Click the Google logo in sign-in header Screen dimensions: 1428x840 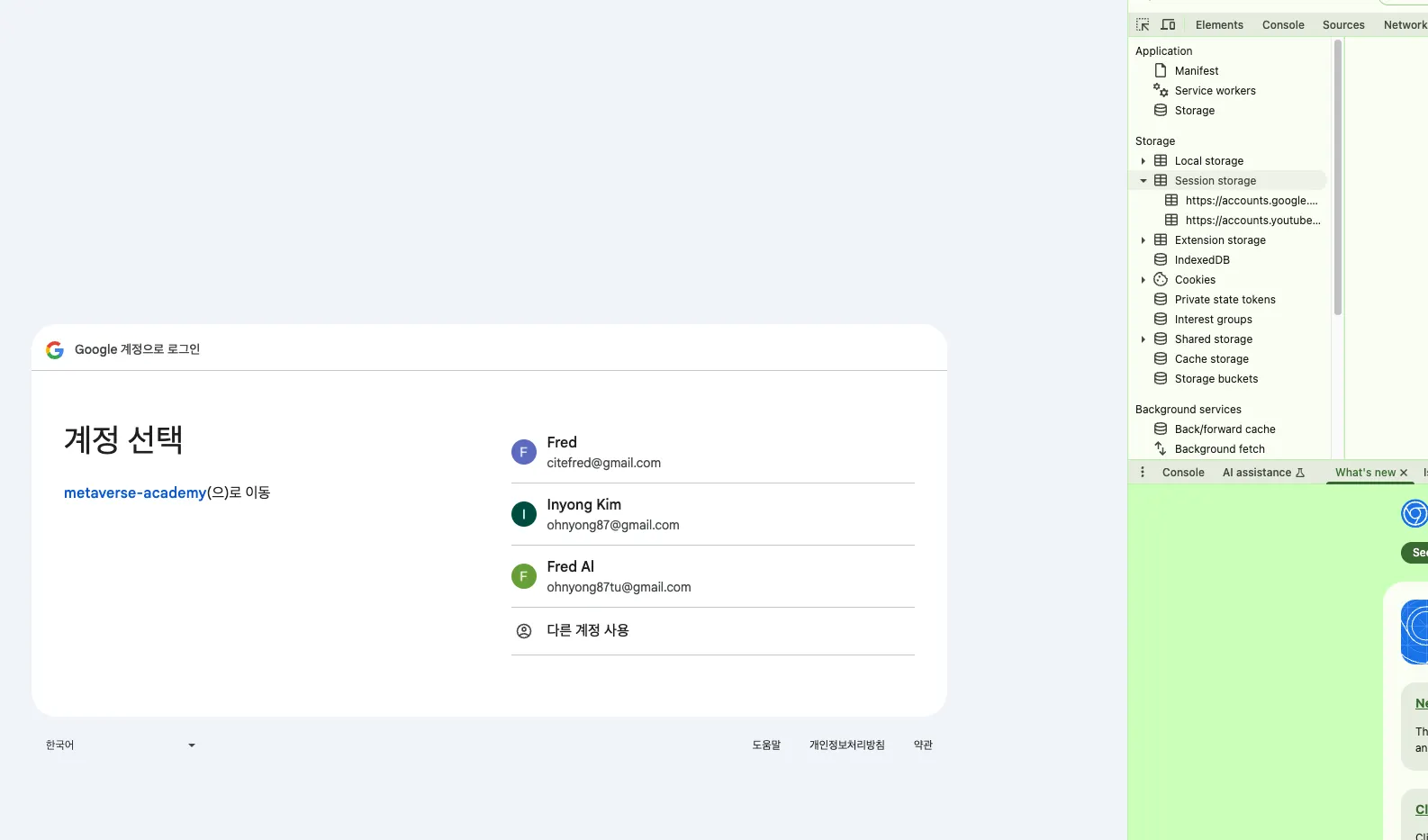[55, 349]
